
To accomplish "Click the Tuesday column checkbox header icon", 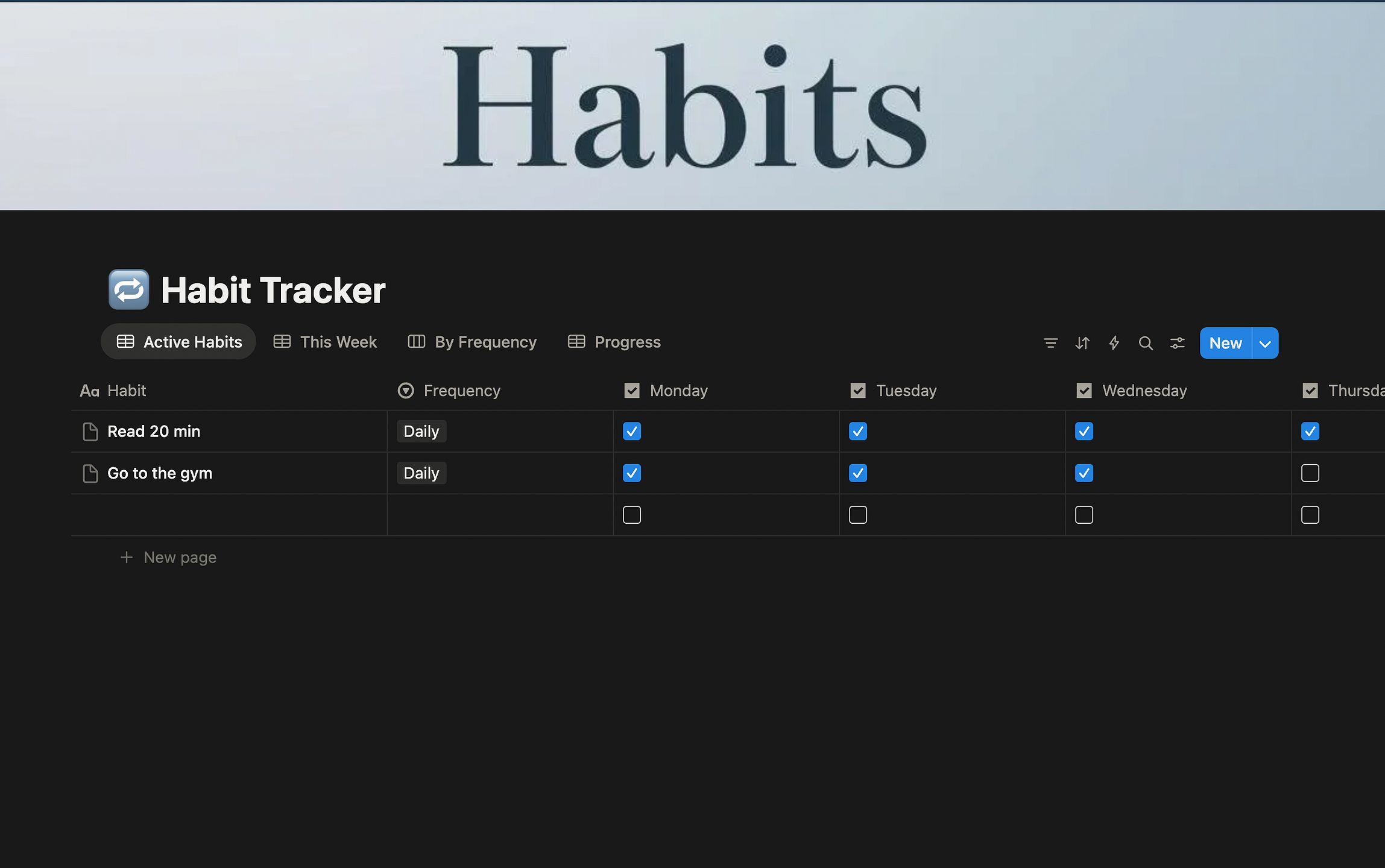I will coord(858,391).
